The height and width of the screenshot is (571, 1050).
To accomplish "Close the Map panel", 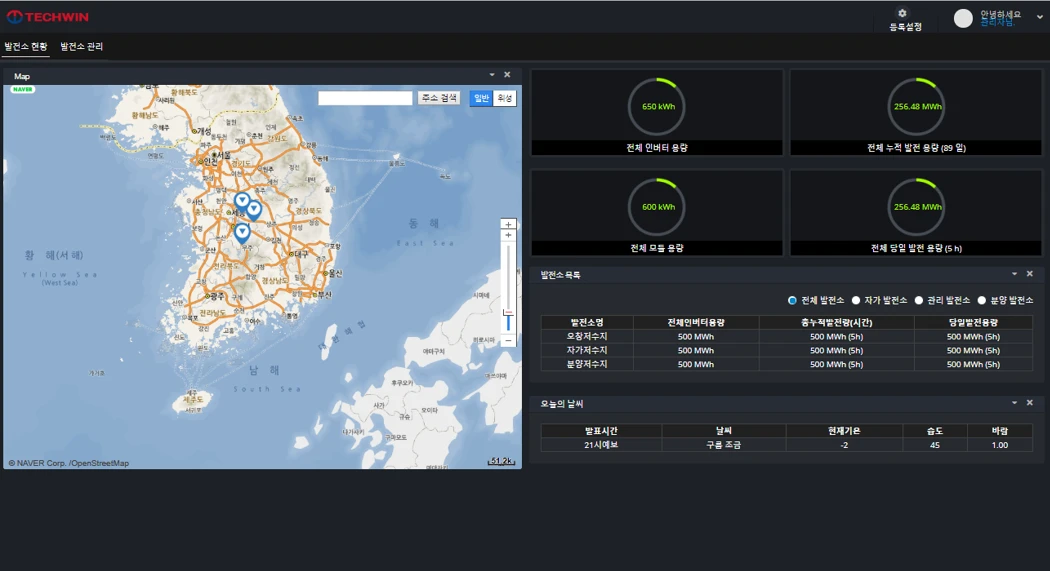I will click(x=507, y=75).
